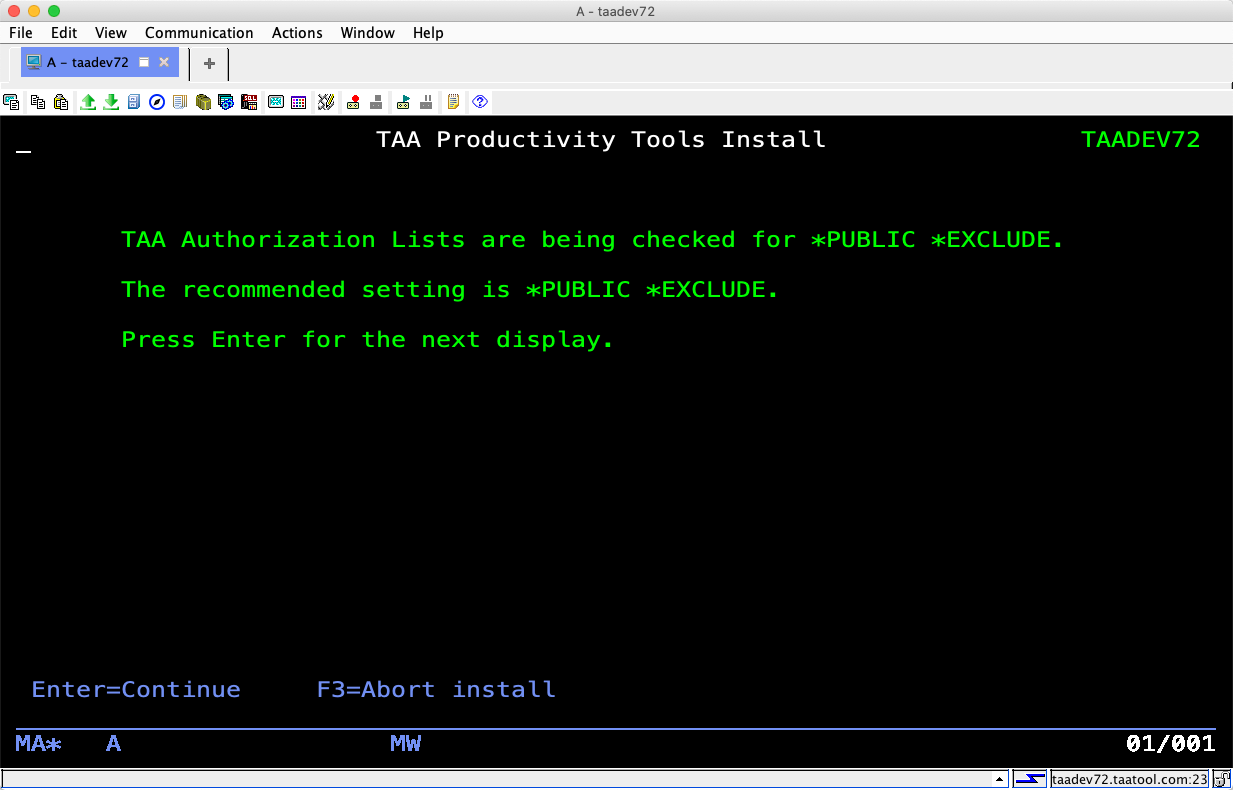Click the Enter=Continue function key label
The image size is (1233, 790).
136,690
